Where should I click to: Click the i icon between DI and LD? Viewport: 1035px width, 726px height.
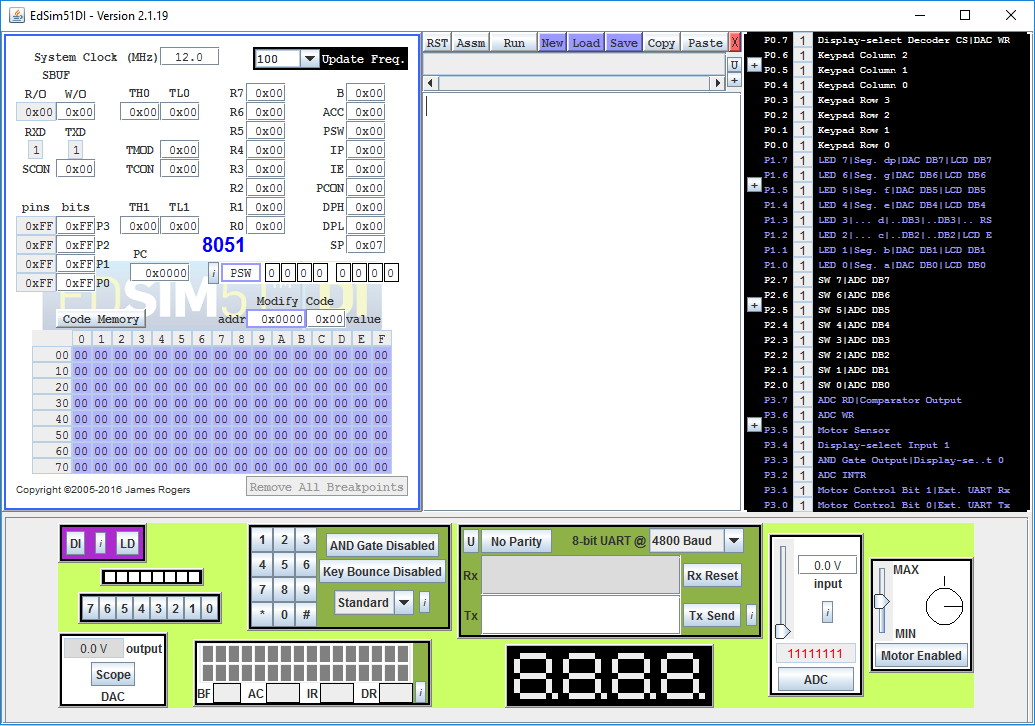coord(101,544)
